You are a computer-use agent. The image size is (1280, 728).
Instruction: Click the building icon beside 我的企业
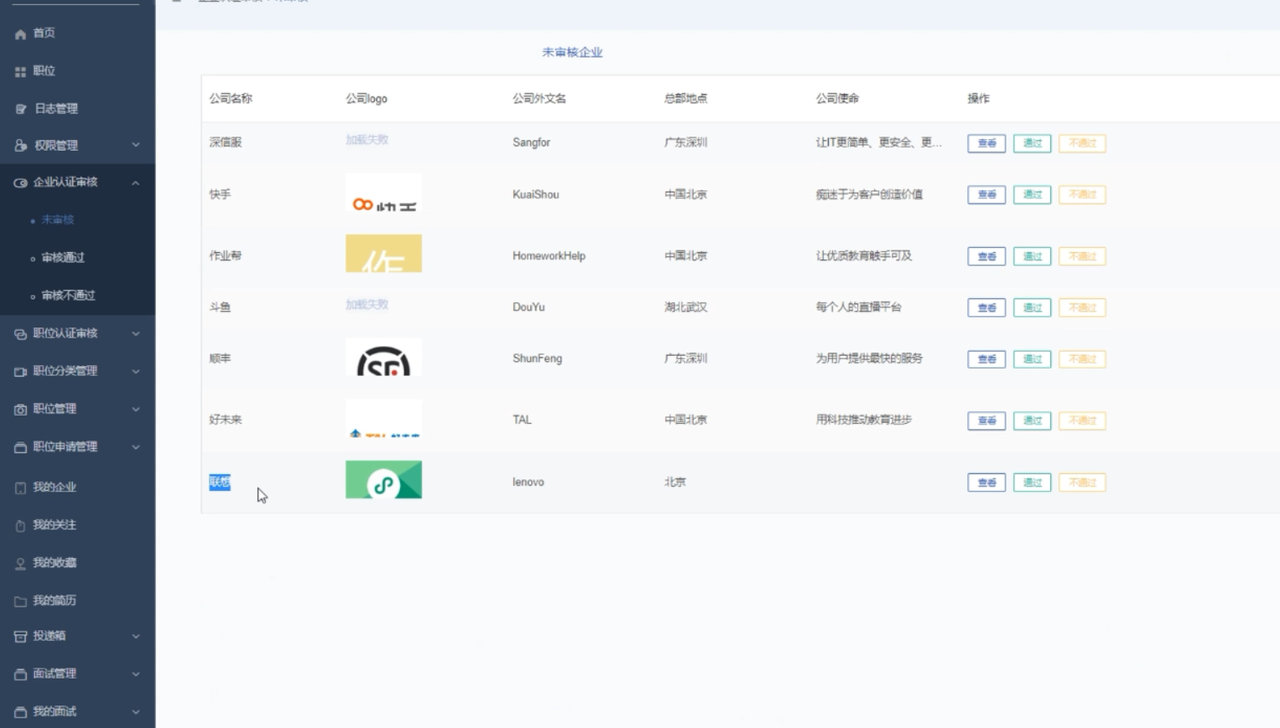coord(20,488)
